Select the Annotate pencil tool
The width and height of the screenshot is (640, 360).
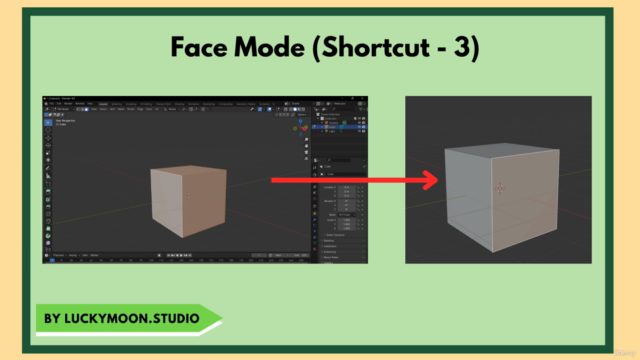(x=48, y=168)
